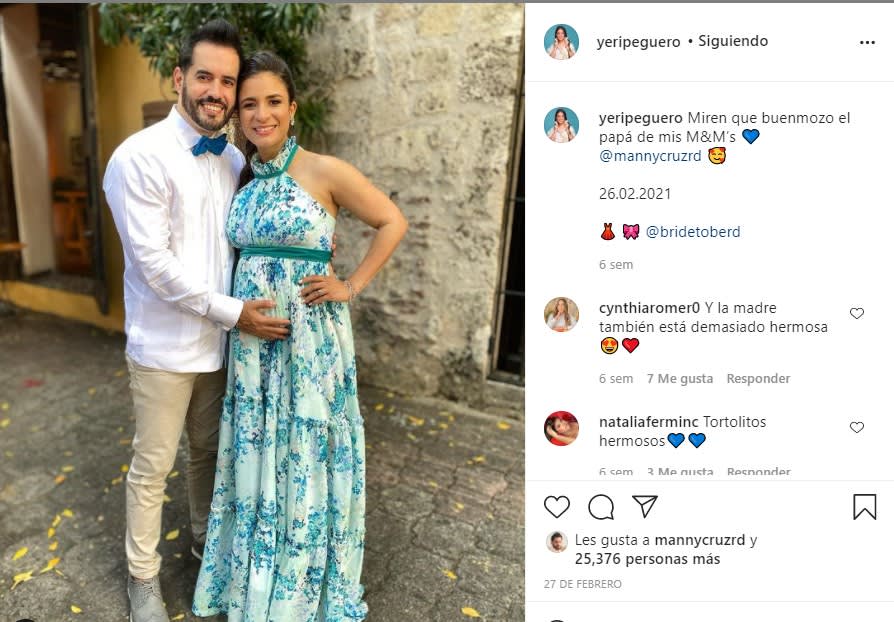View the 7 Me gusta likes list
This screenshot has height=622, width=894.
pyautogui.click(x=680, y=379)
